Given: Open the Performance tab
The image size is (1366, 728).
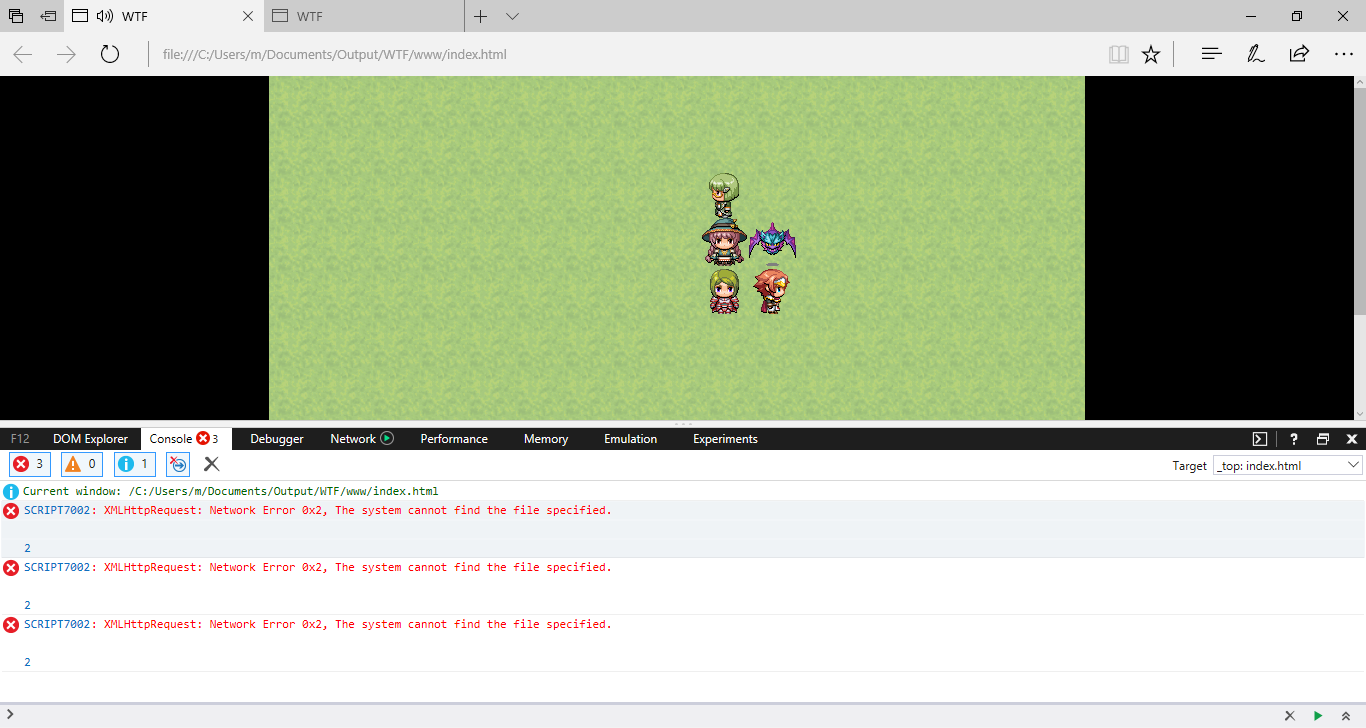Looking at the screenshot, I should tap(454, 439).
